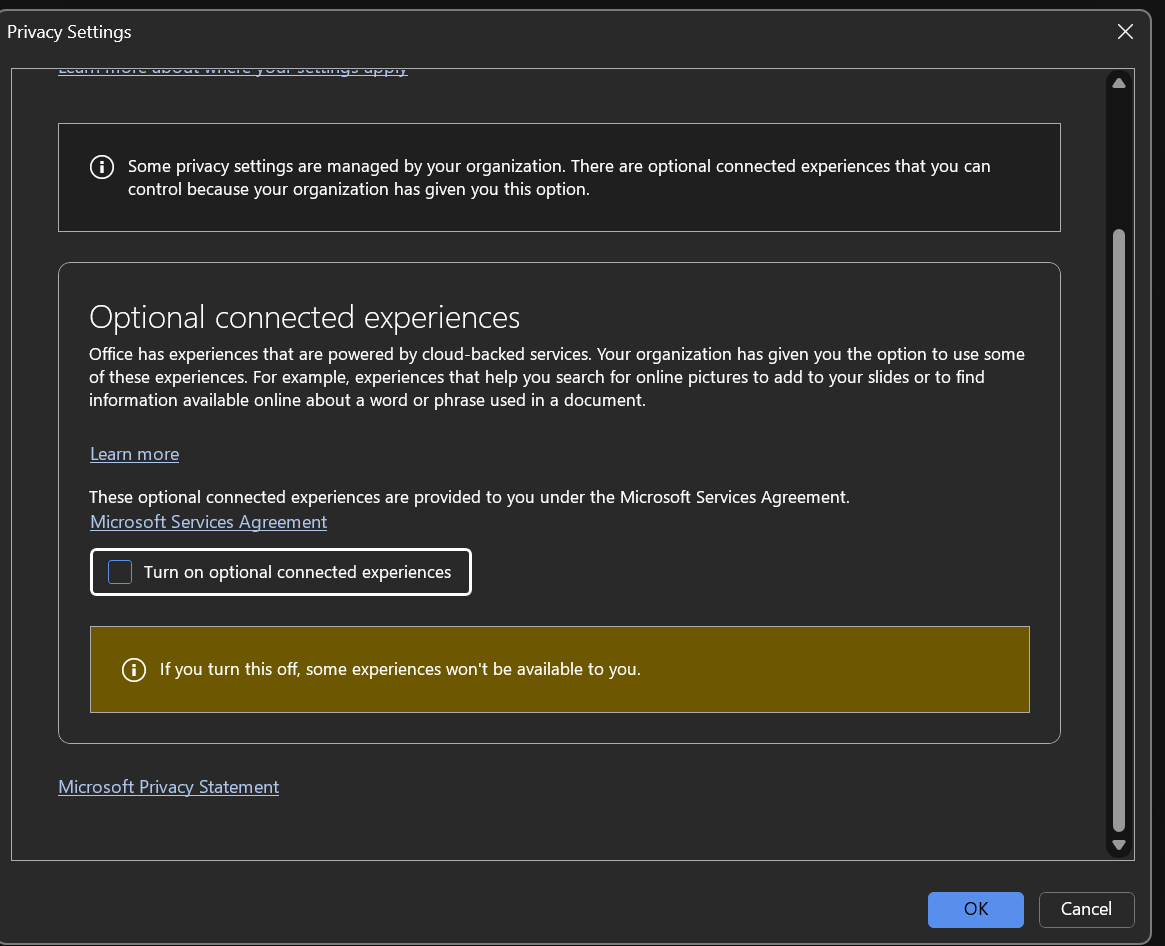The height and width of the screenshot is (946, 1165).
Task: Open 'Learn more about where your settings apply'
Action: coord(232,71)
